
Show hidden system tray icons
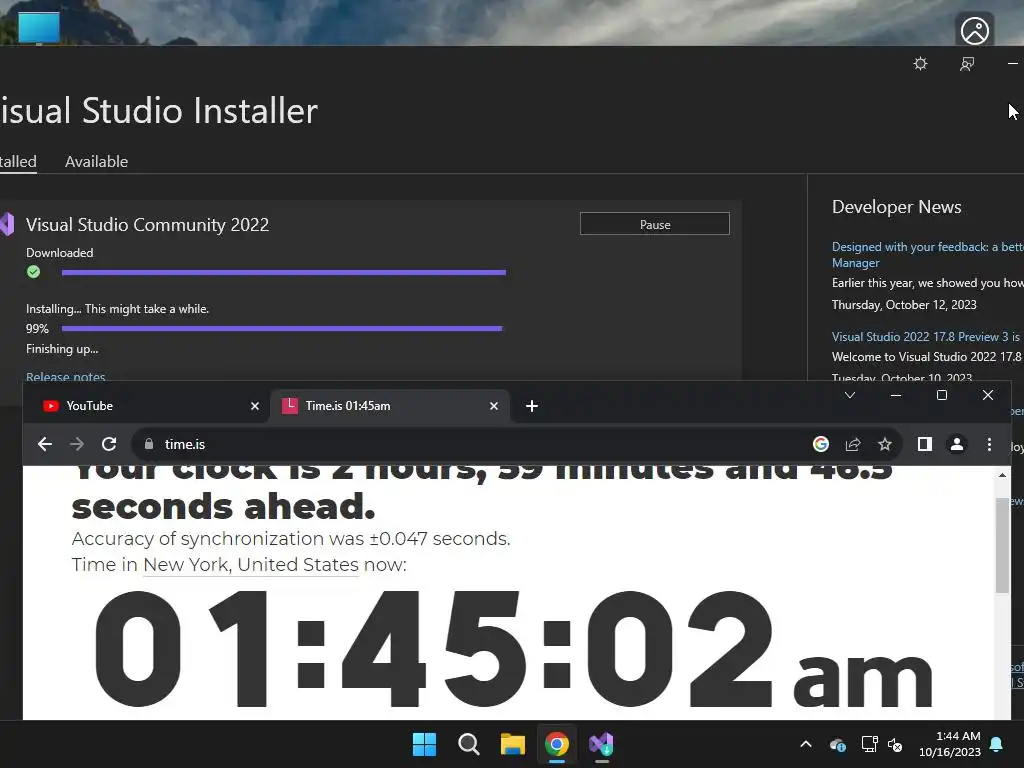(806, 744)
